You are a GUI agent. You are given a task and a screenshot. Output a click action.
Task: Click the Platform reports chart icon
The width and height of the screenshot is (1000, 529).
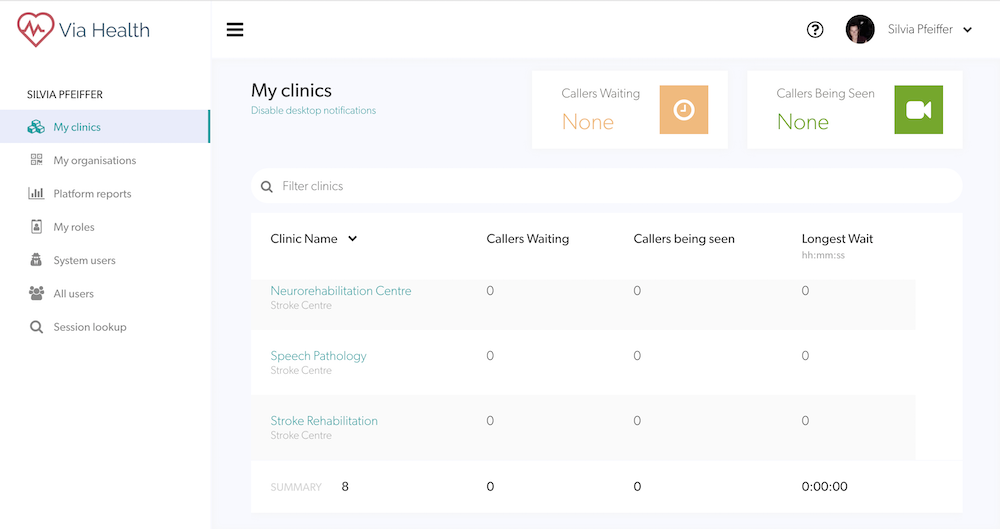pos(36,193)
